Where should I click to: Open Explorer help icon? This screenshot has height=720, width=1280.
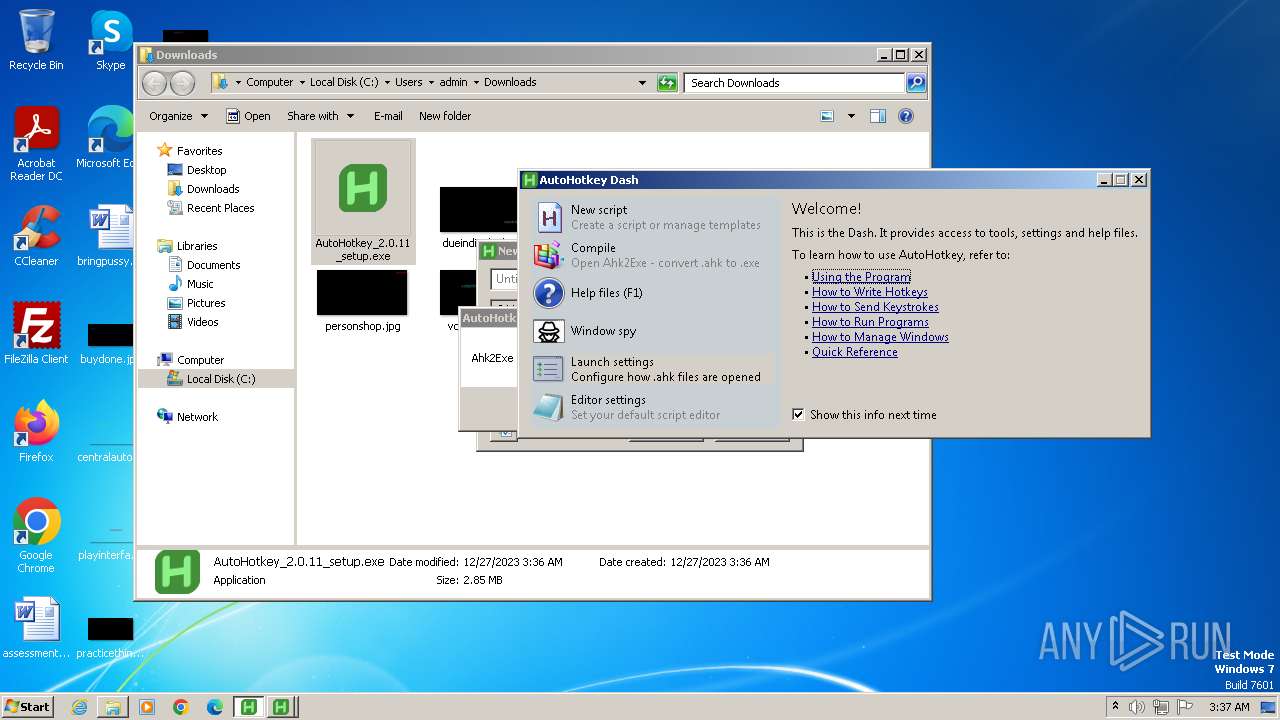click(906, 116)
